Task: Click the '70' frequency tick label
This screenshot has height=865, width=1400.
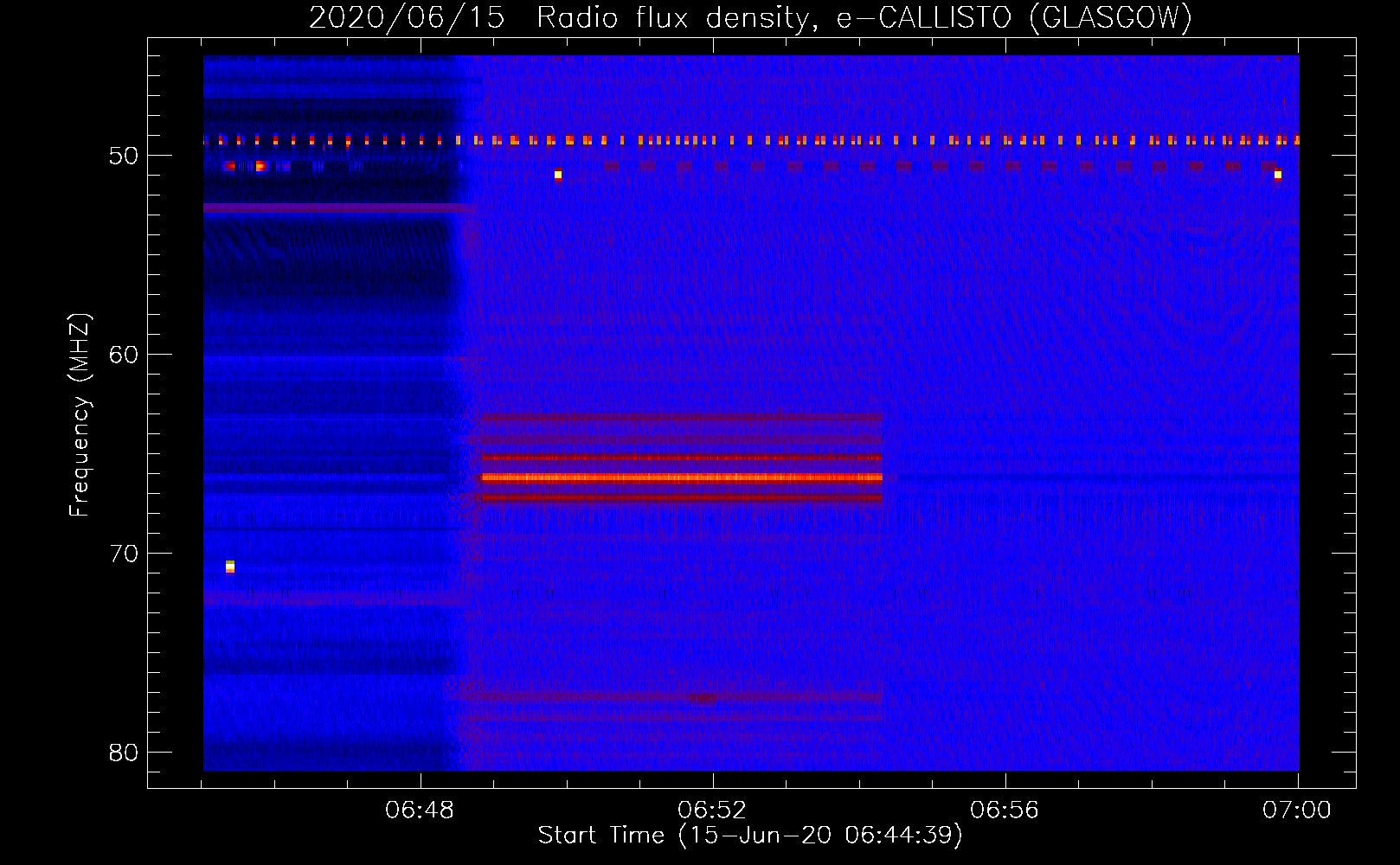Action: coord(124,554)
